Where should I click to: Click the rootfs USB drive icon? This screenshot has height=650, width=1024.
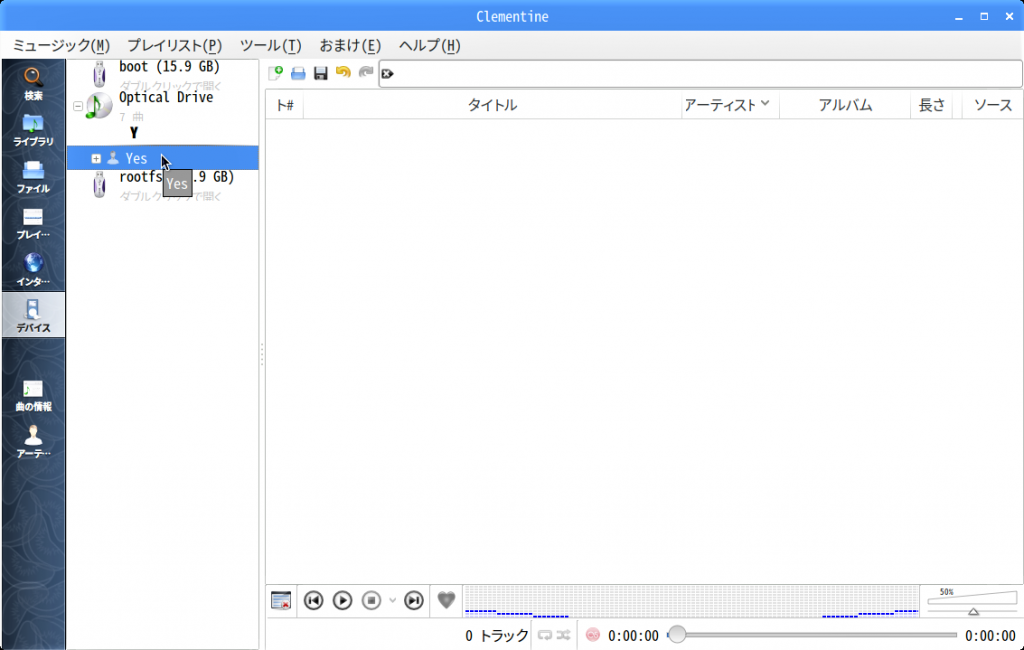pos(99,184)
